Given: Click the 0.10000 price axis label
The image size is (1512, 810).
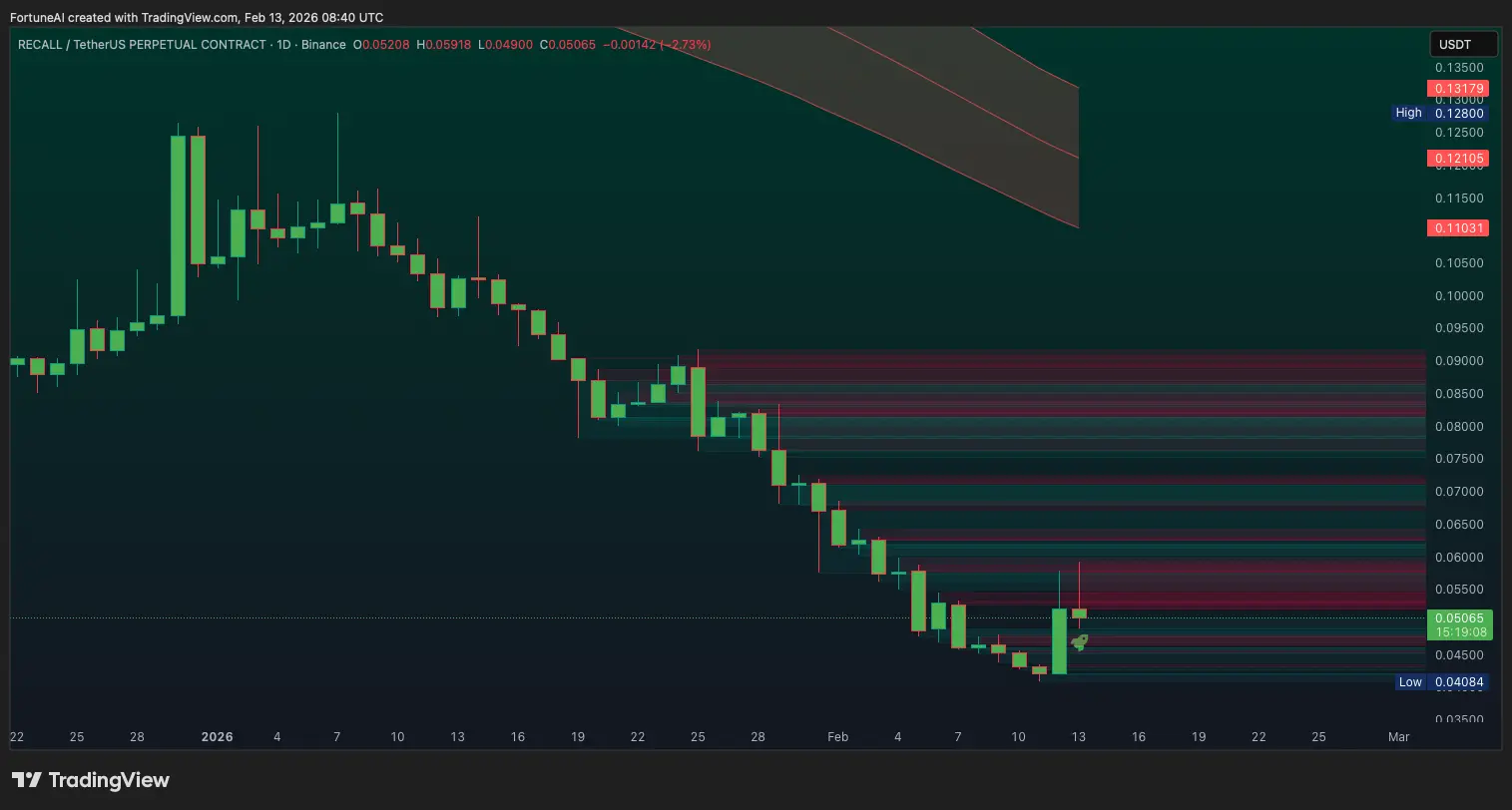Looking at the screenshot, I should 1459,296.
